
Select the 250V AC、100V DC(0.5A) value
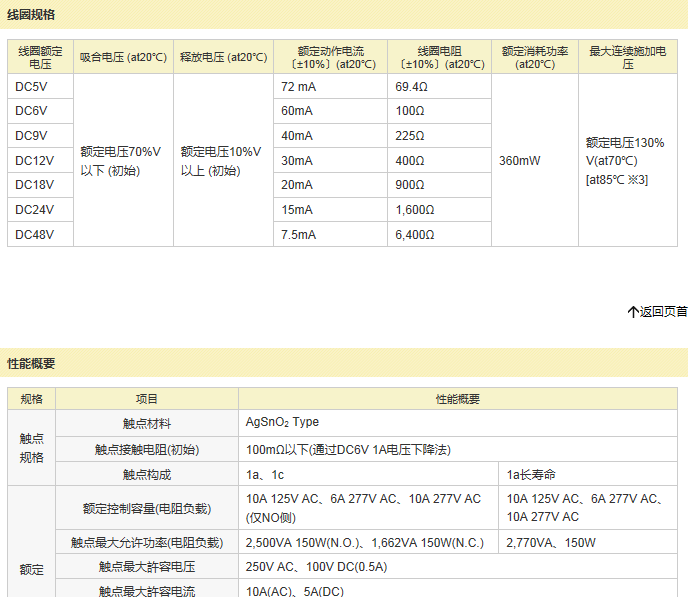pyautogui.click(x=317, y=567)
